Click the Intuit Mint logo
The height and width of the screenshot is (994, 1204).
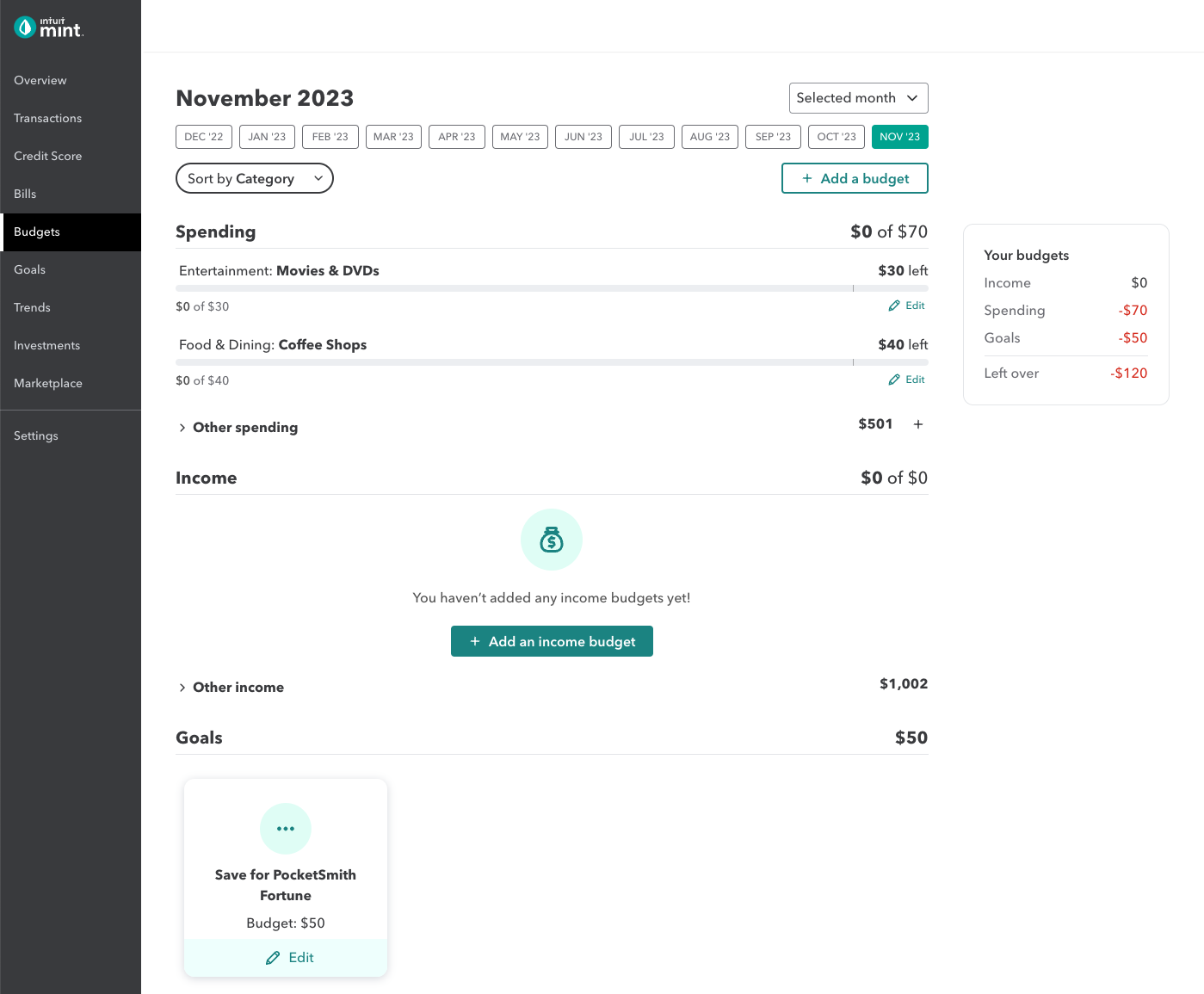point(48,28)
